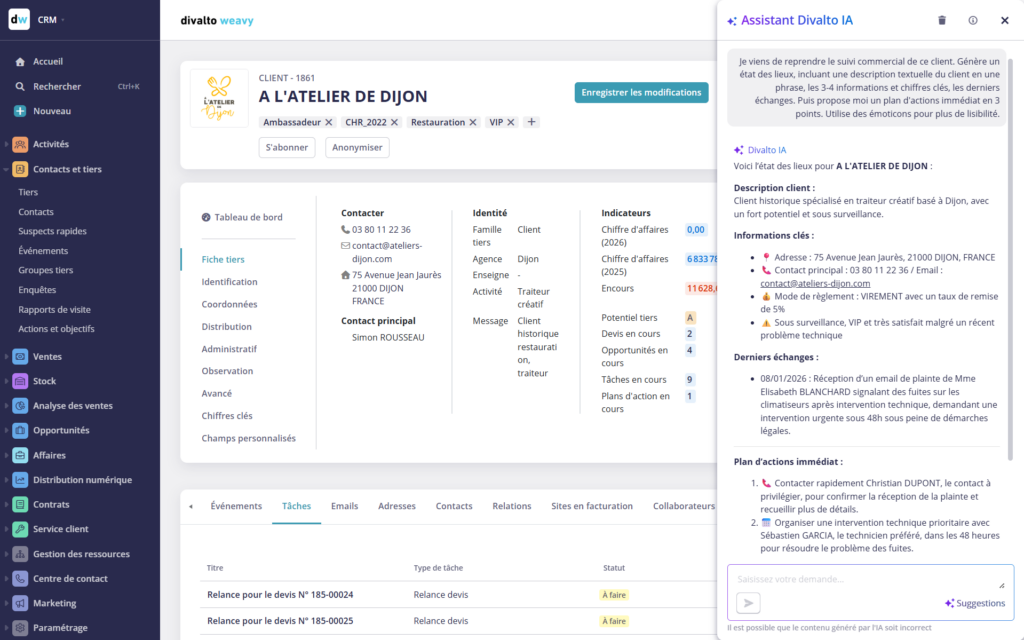Image resolution: width=1024 pixels, height=640 pixels.
Task: Expand the Stock sidebar section
Action: click(x=44, y=381)
